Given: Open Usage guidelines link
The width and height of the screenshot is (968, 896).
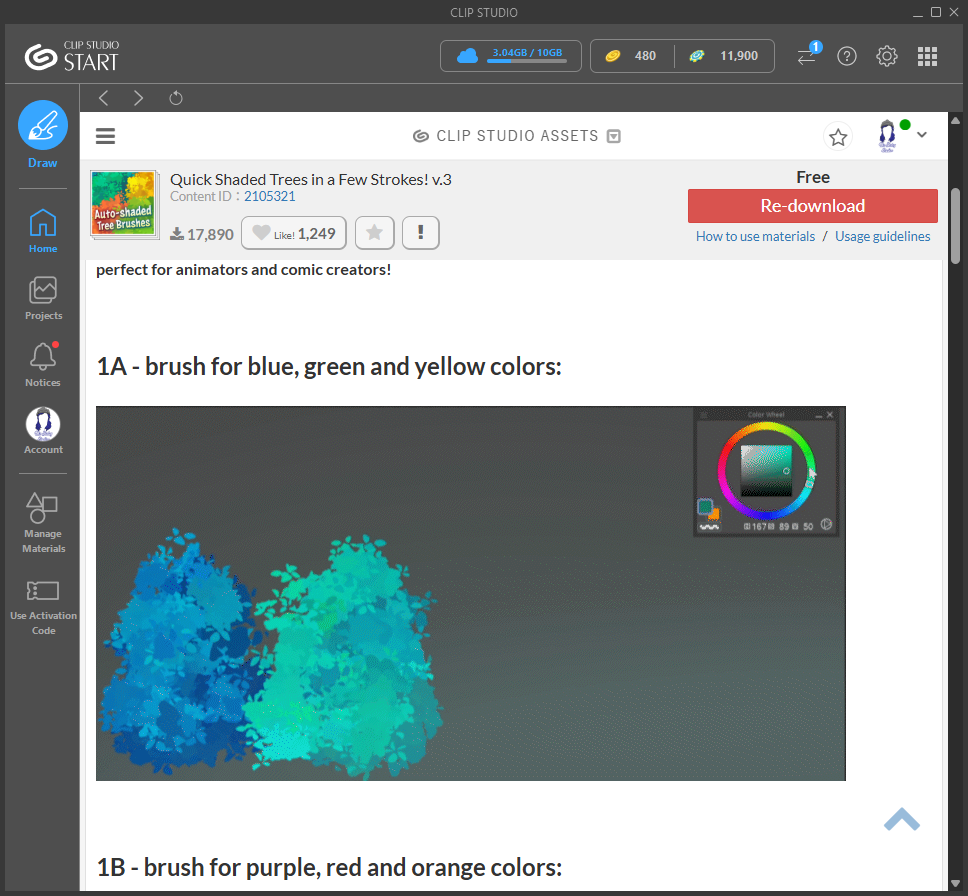Looking at the screenshot, I should (x=882, y=237).
